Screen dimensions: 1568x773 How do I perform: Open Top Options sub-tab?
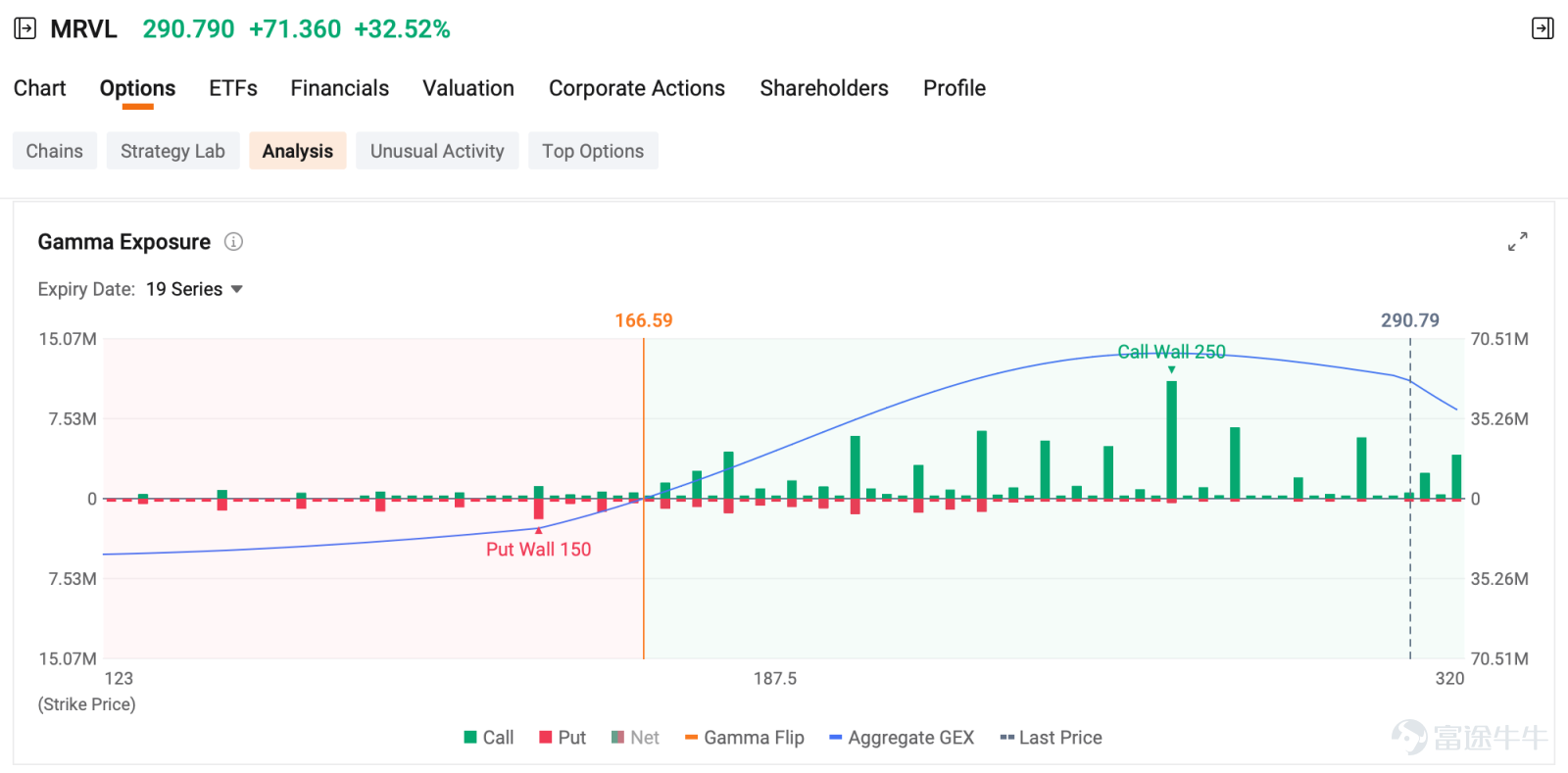[593, 151]
